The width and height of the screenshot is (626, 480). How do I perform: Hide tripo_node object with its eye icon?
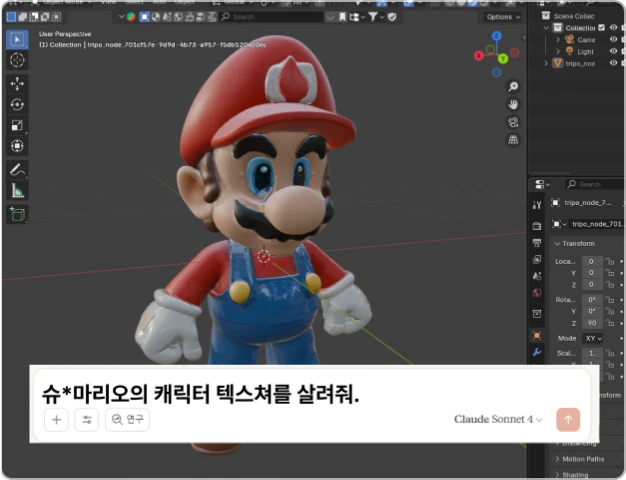pos(614,63)
